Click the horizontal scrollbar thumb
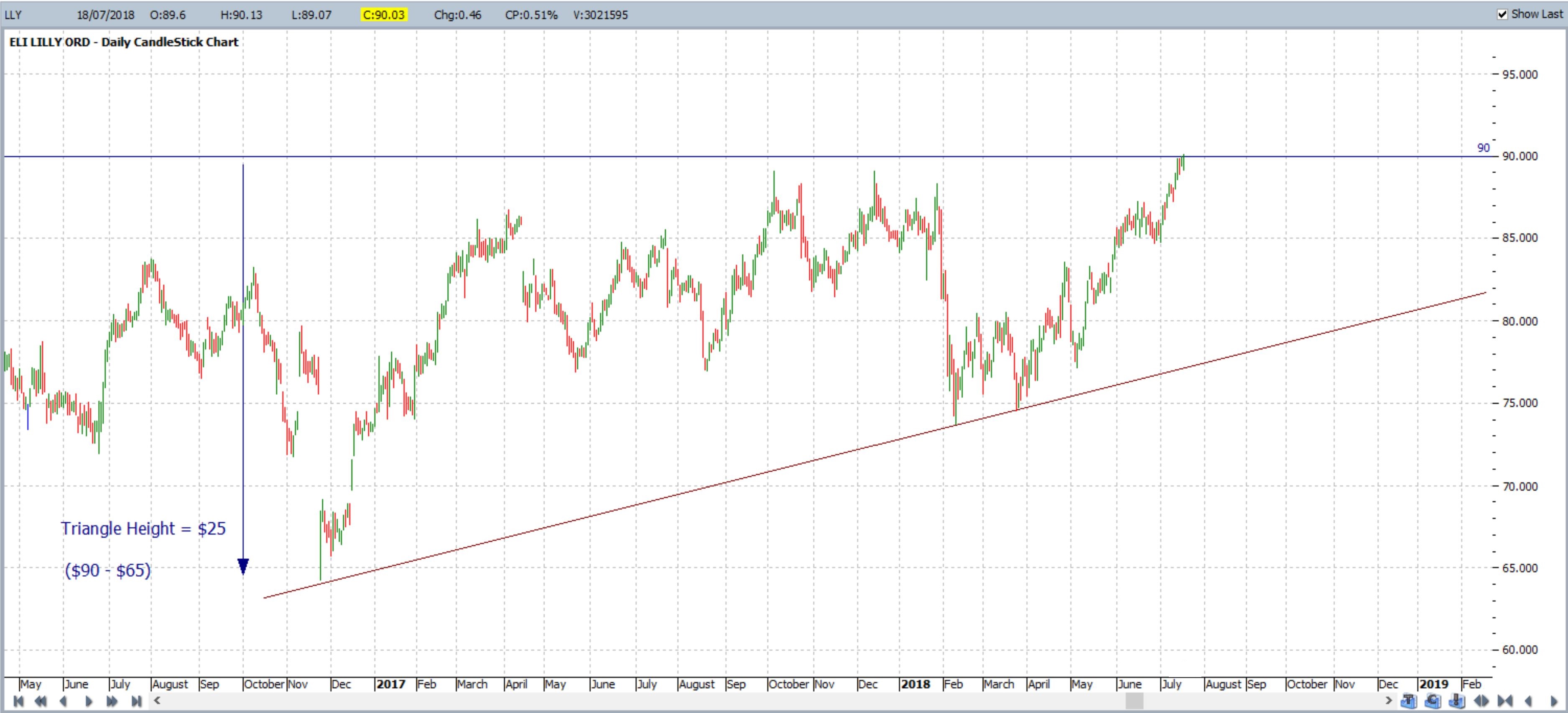 tap(1134, 701)
